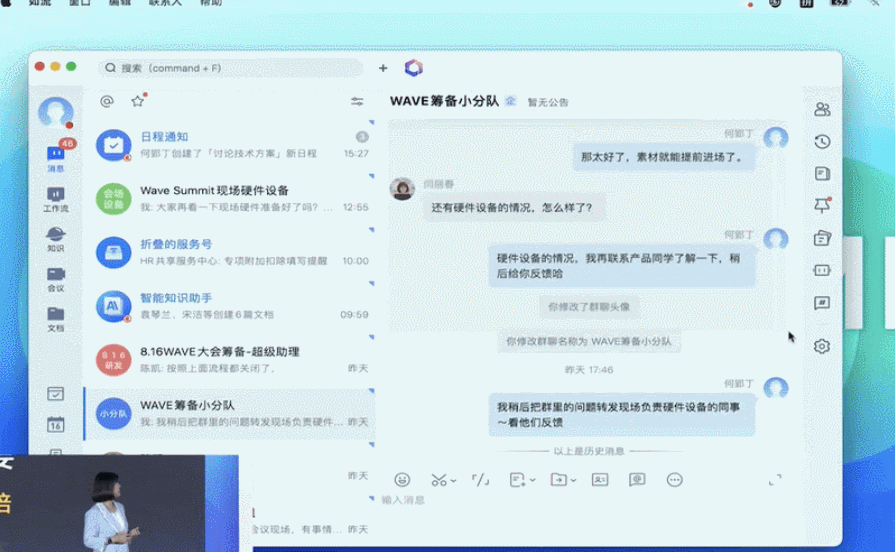Image resolution: width=895 pixels, height=552 pixels.
Task: Click the sender avatar beside 还有硬件设备的情况
Action: pyautogui.click(x=402, y=189)
